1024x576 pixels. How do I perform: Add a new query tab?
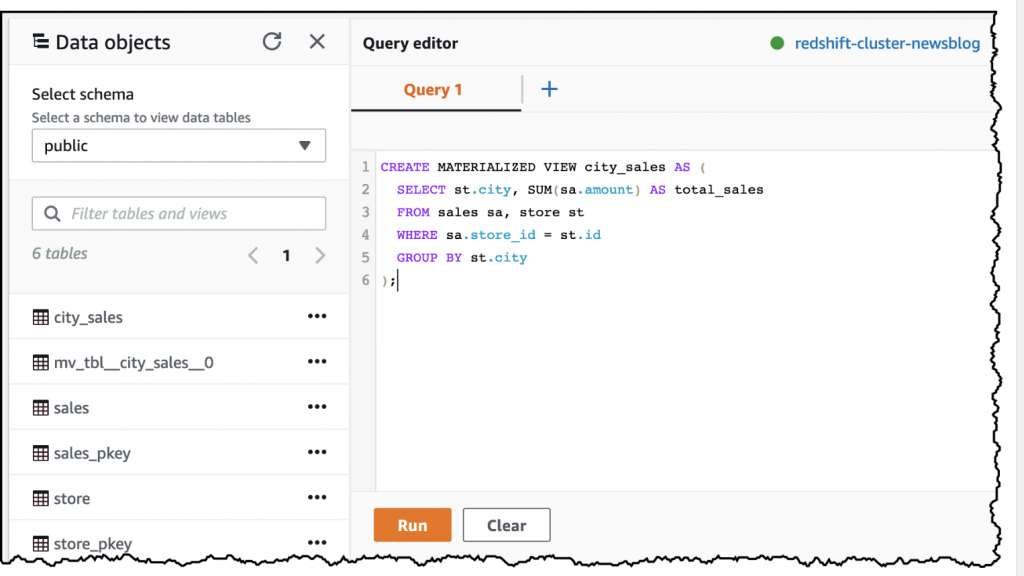click(x=549, y=89)
